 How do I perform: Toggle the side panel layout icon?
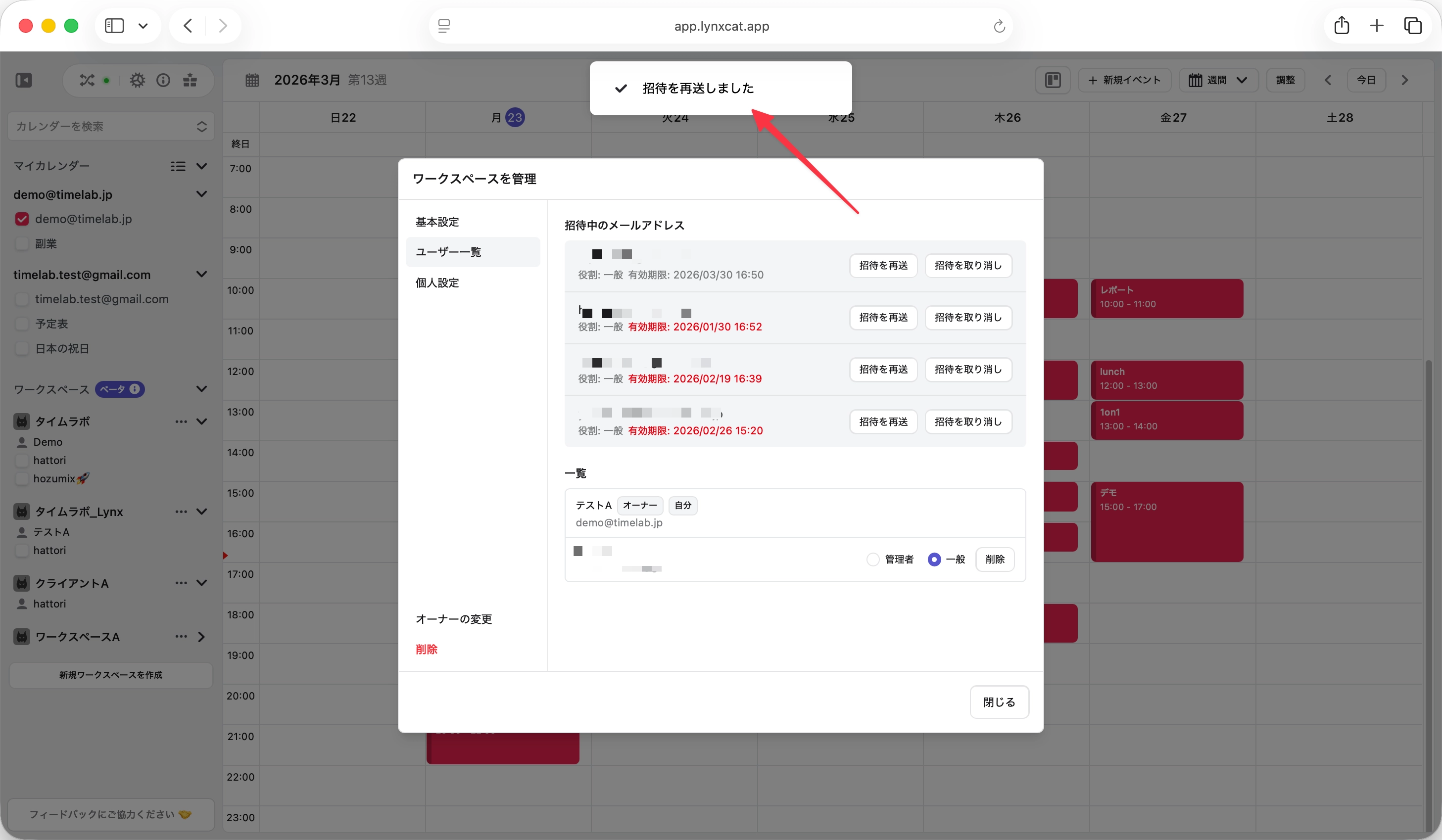click(x=1053, y=80)
